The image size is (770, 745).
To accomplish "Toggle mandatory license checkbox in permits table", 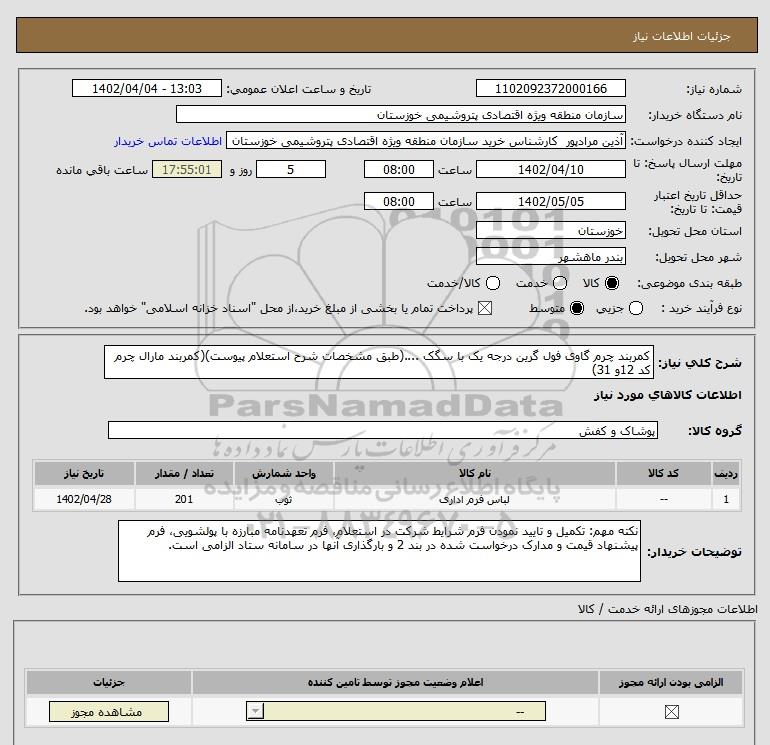I will click(x=671, y=712).
